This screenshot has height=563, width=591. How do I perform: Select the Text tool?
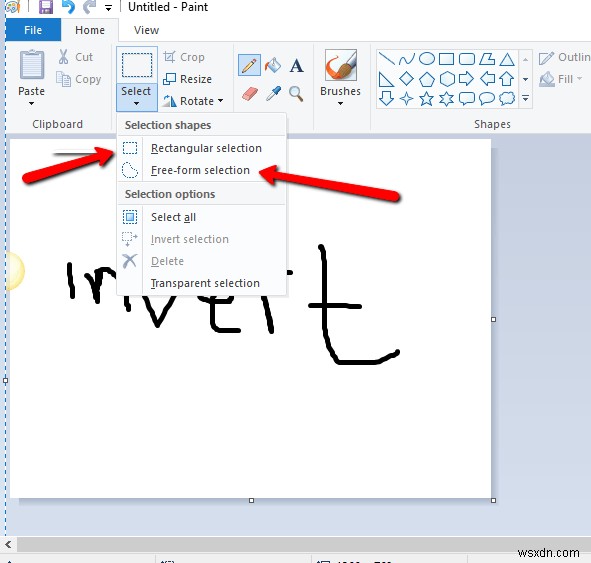(296, 66)
